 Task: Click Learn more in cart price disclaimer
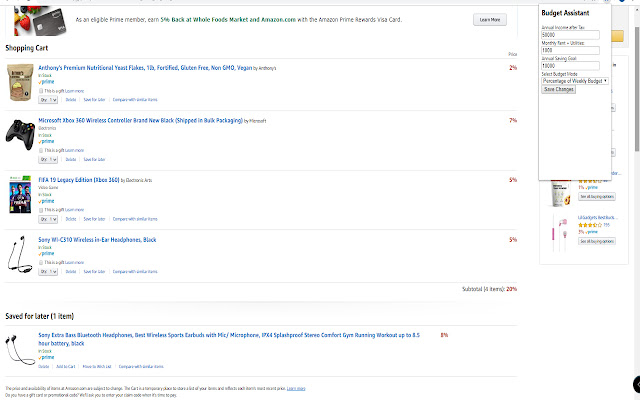pos(296,389)
